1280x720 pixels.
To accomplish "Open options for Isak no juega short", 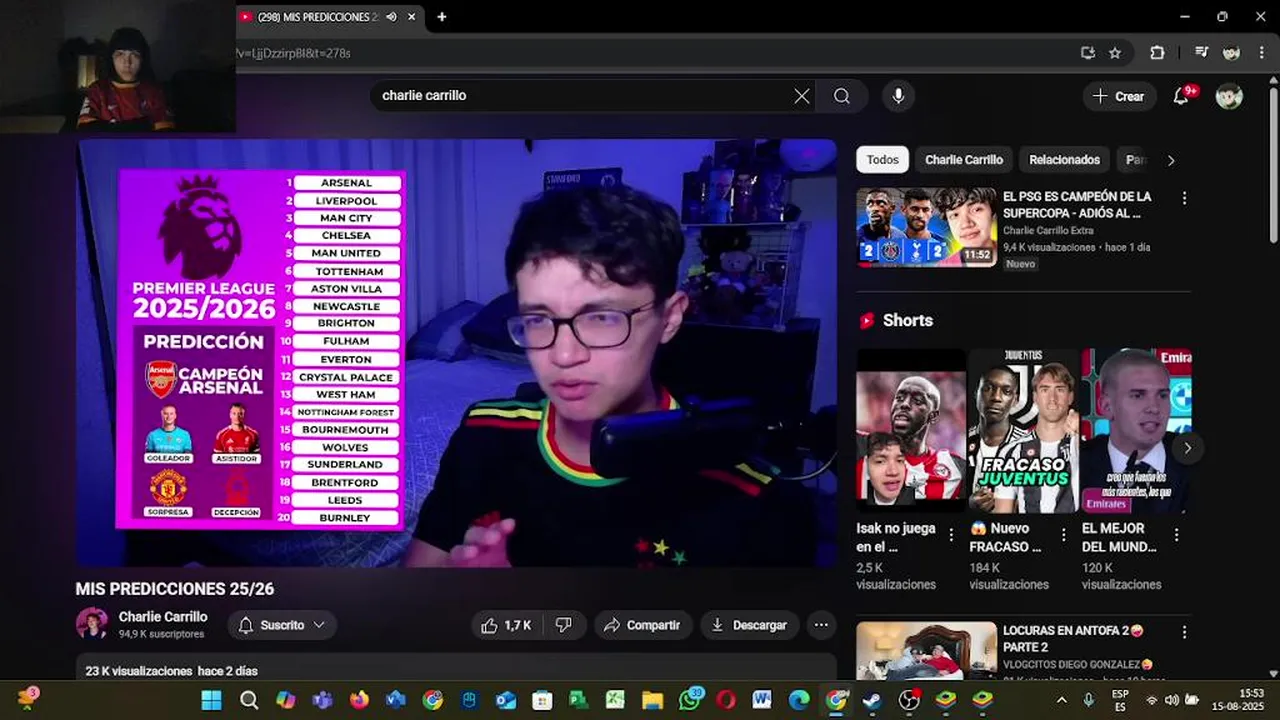I will click(951, 535).
